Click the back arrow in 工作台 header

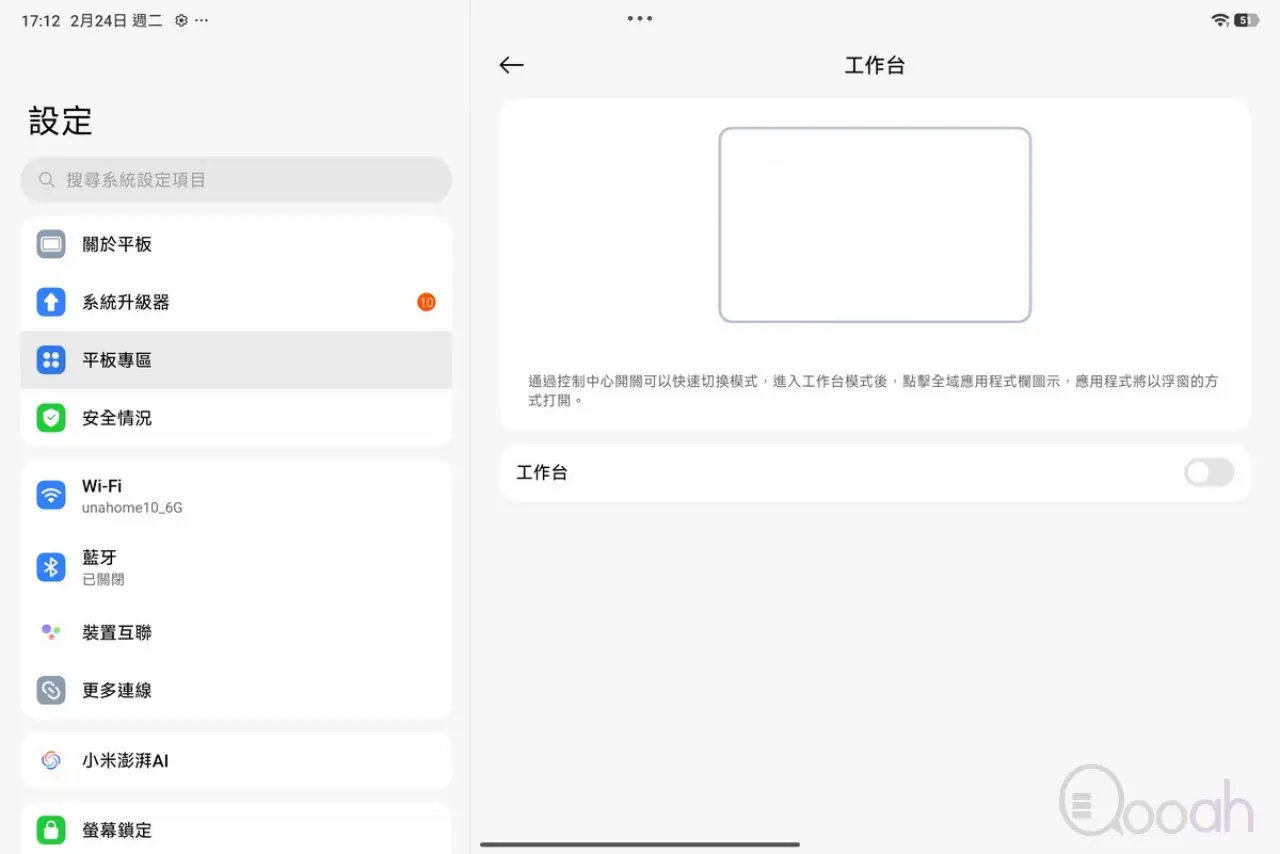[511, 66]
